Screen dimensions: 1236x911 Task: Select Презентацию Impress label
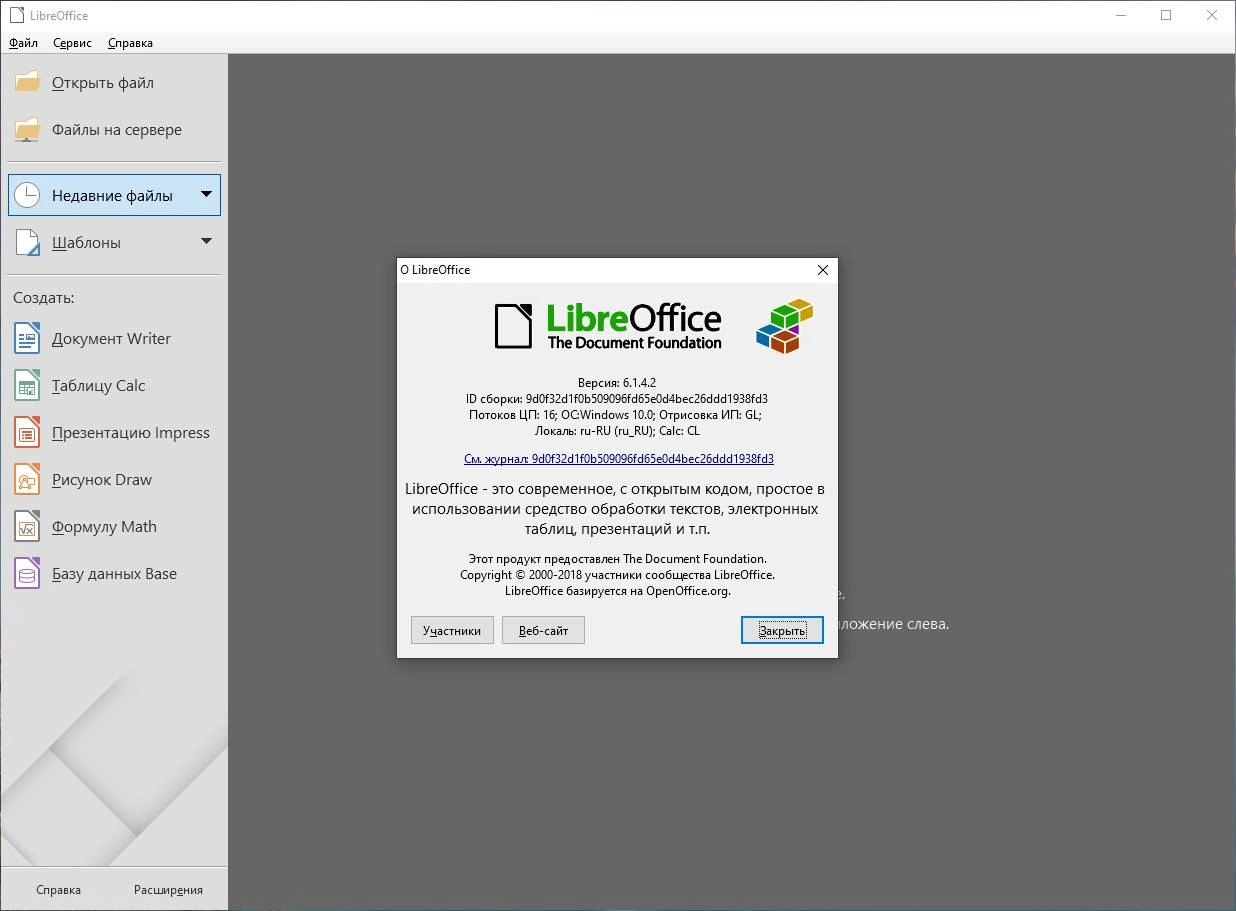click(x=131, y=433)
